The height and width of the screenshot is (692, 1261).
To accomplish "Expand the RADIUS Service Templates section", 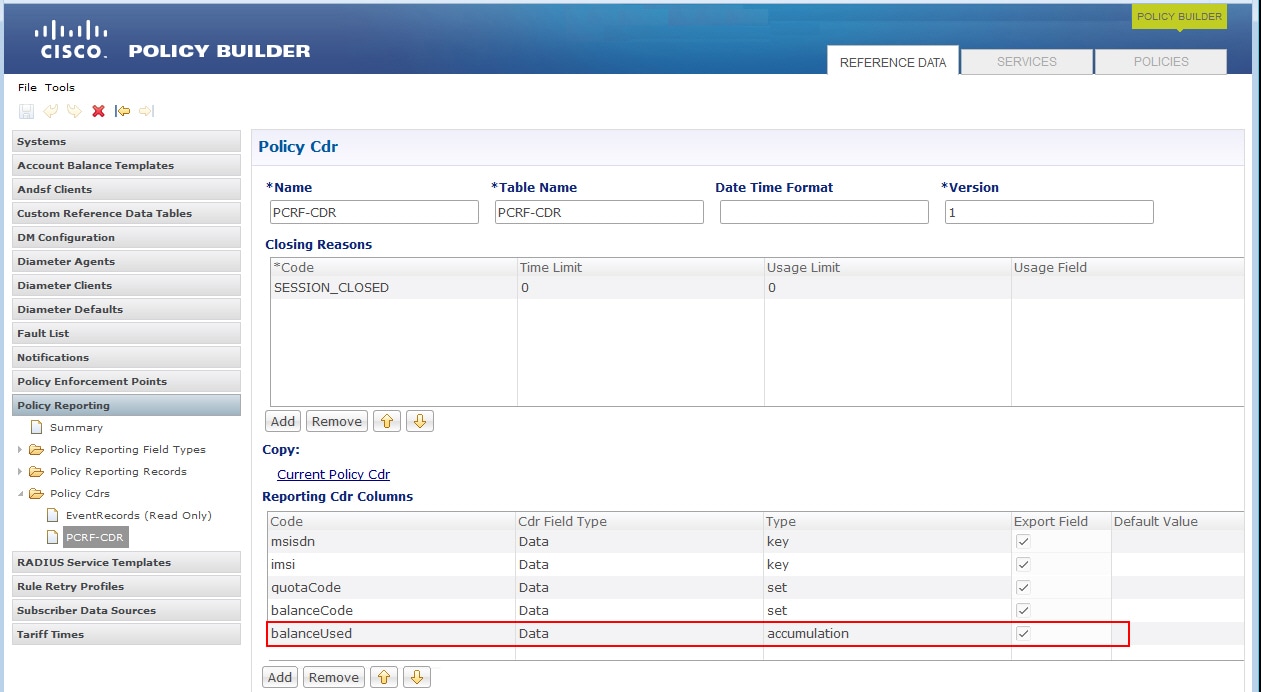I will click(126, 563).
